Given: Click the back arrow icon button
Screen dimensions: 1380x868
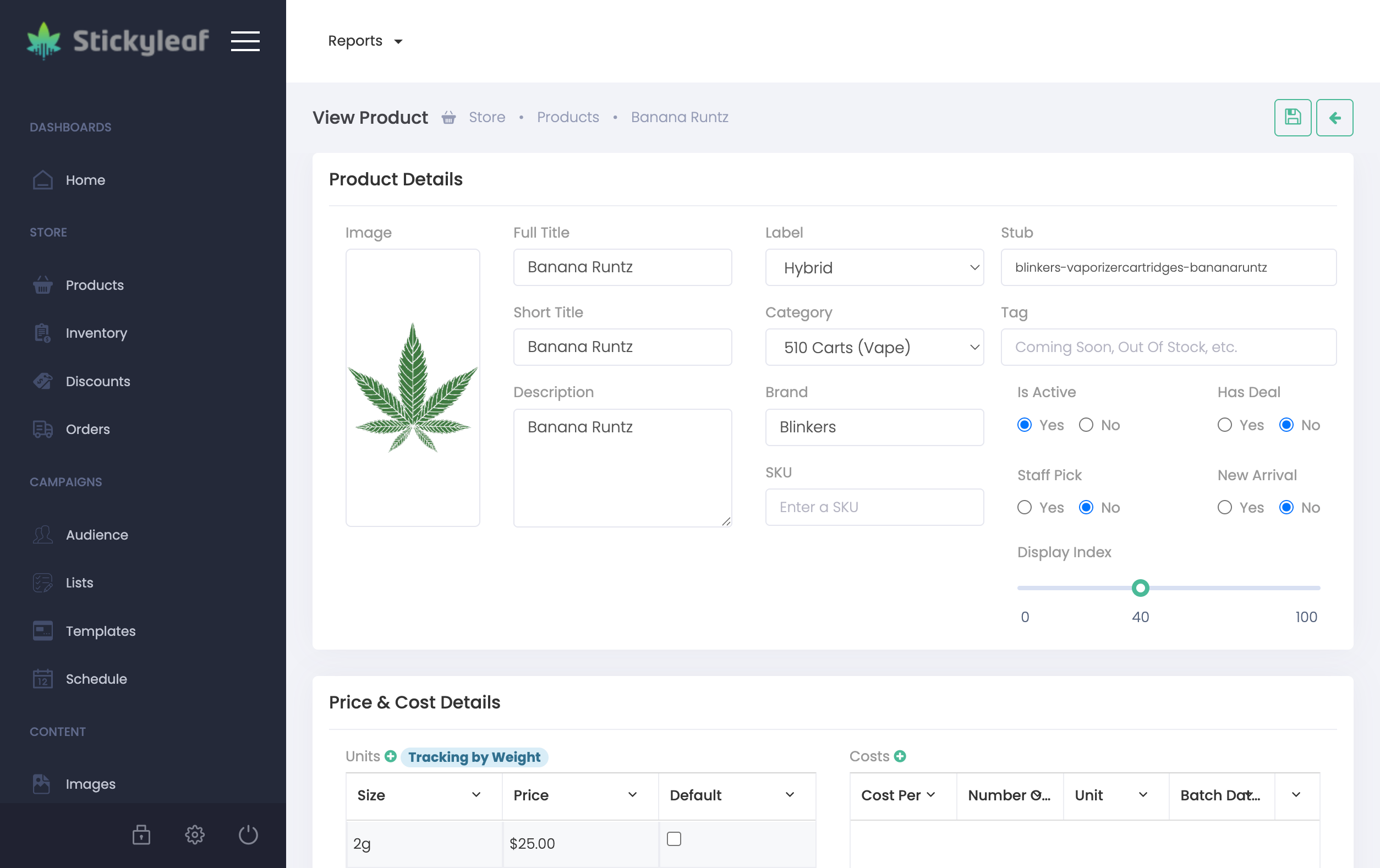Looking at the screenshot, I should (x=1334, y=118).
